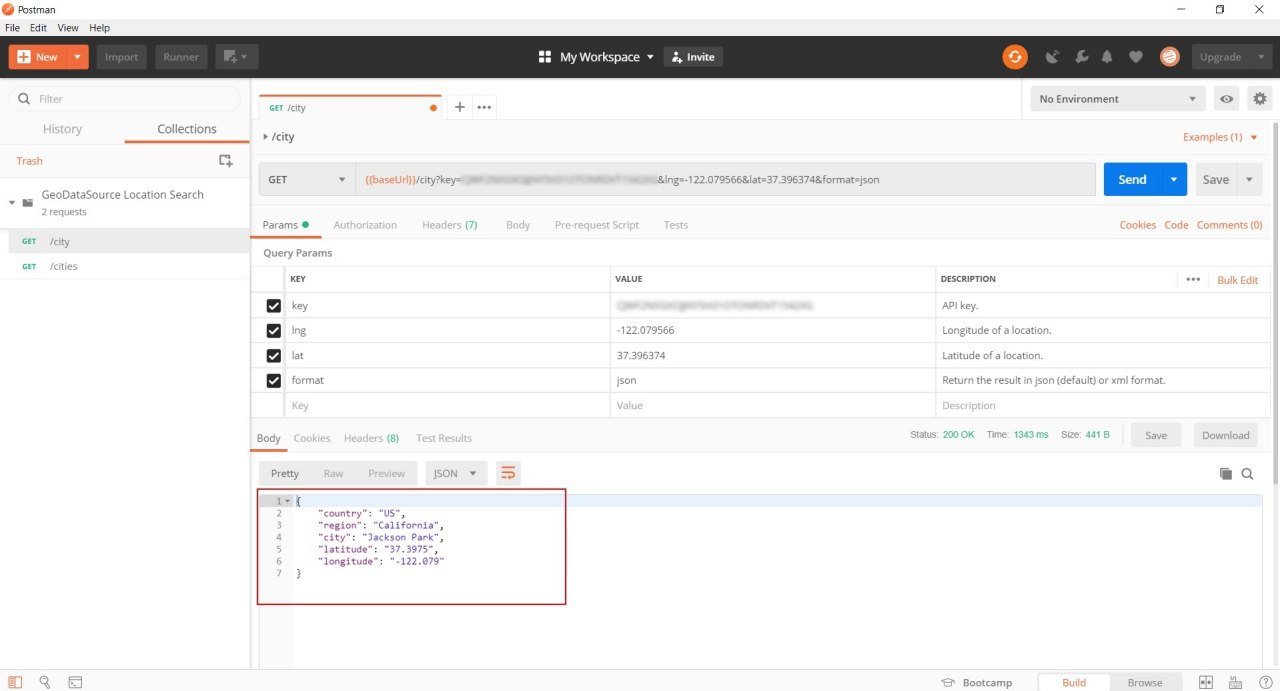The height and width of the screenshot is (691, 1280).
Task: Click the Import button
Action: tap(122, 57)
